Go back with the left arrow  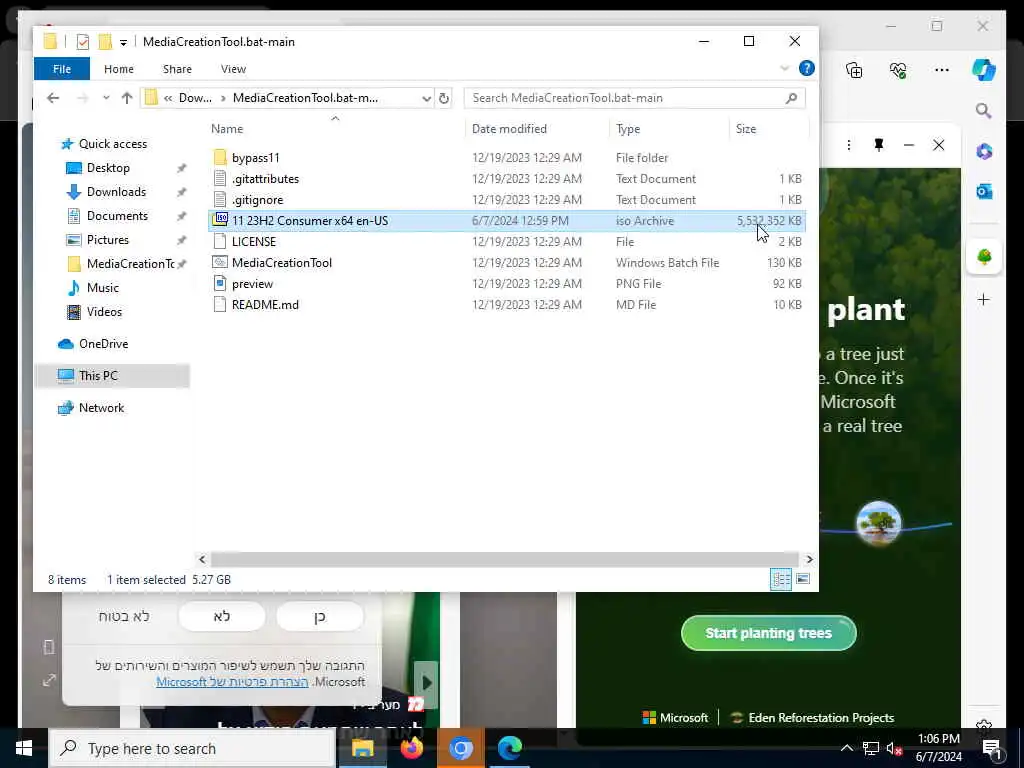coord(53,98)
